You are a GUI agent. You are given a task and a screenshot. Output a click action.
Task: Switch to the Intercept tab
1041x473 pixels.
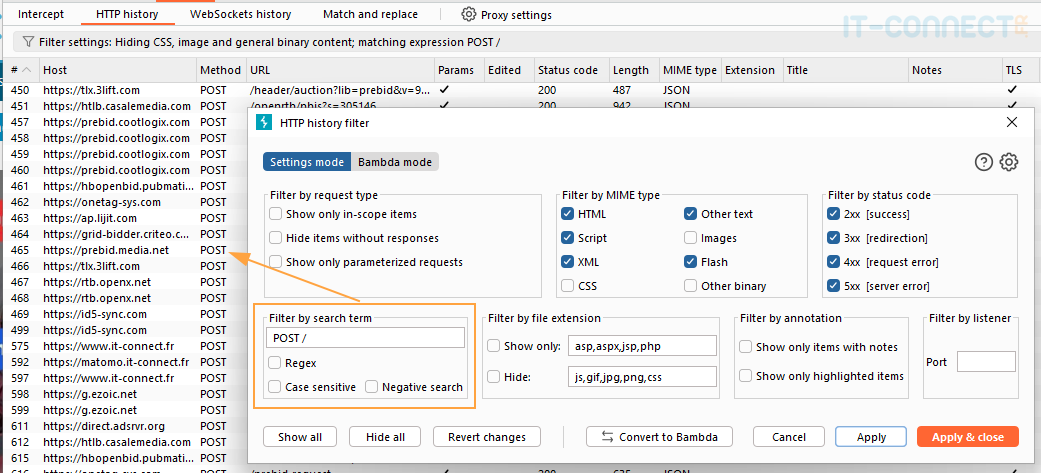point(41,15)
